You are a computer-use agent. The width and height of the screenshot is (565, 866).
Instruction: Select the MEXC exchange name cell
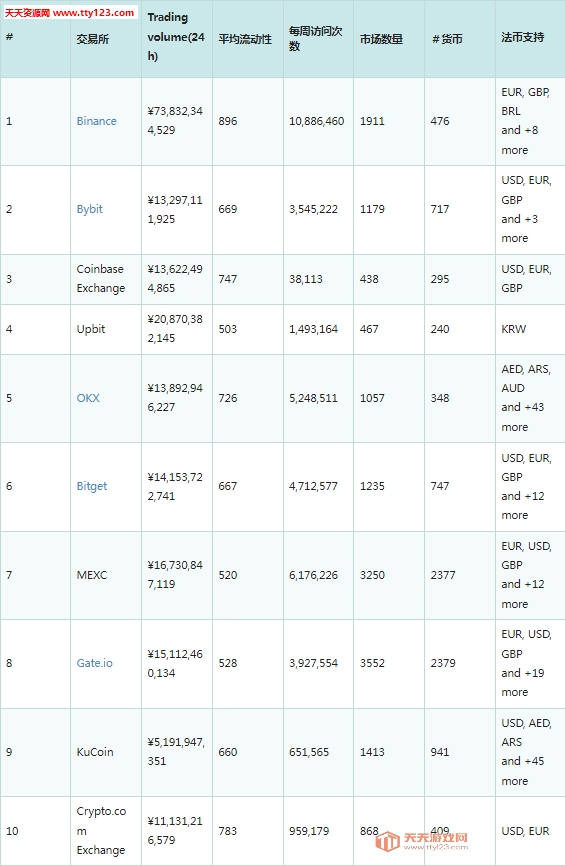click(92, 575)
